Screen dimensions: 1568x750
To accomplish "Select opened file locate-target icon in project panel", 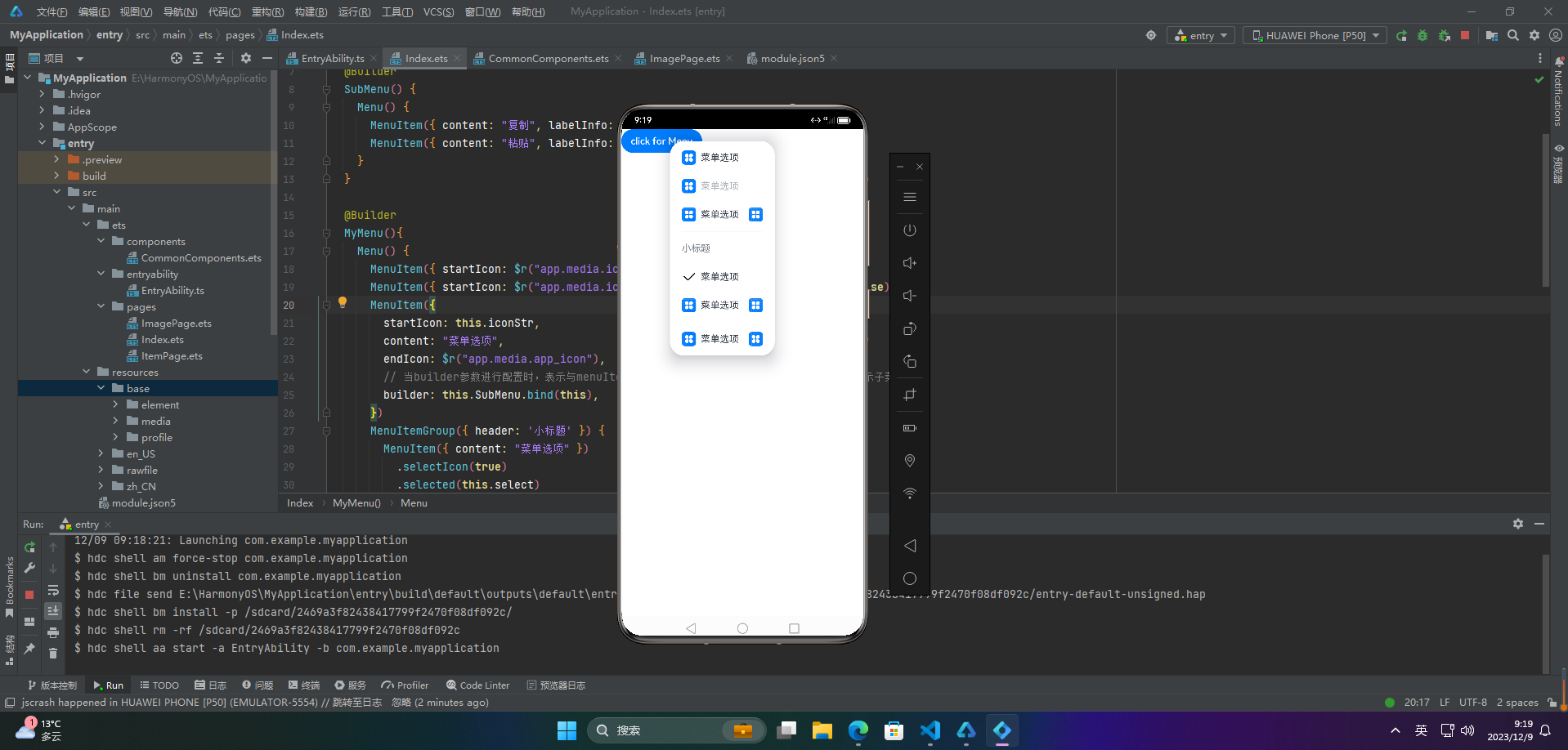I will pyautogui.click(x=177, y=58).
